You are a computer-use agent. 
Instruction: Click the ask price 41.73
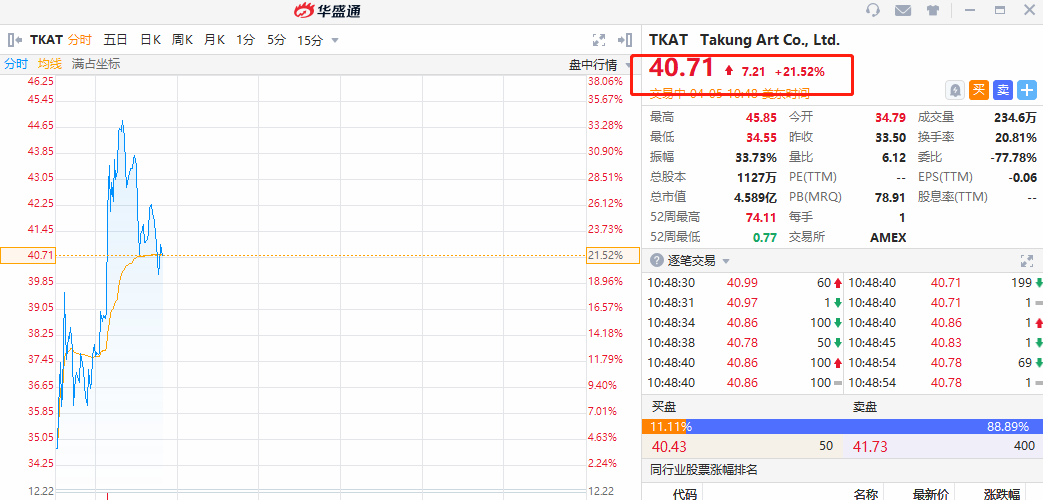pyautogui.click(x=870, y=447)
